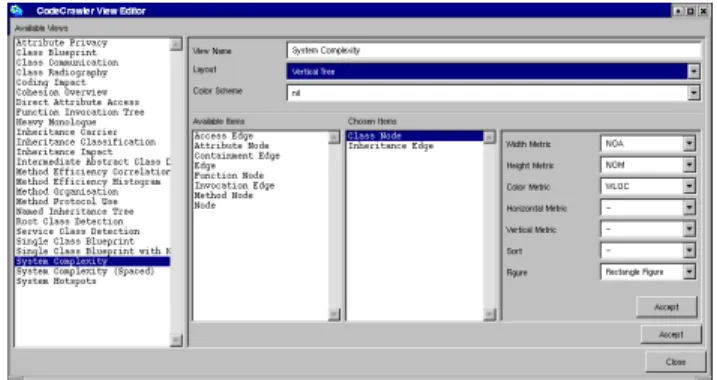Click the View Name field with System Complexity
Screen dimensions: 717x380
494,50
